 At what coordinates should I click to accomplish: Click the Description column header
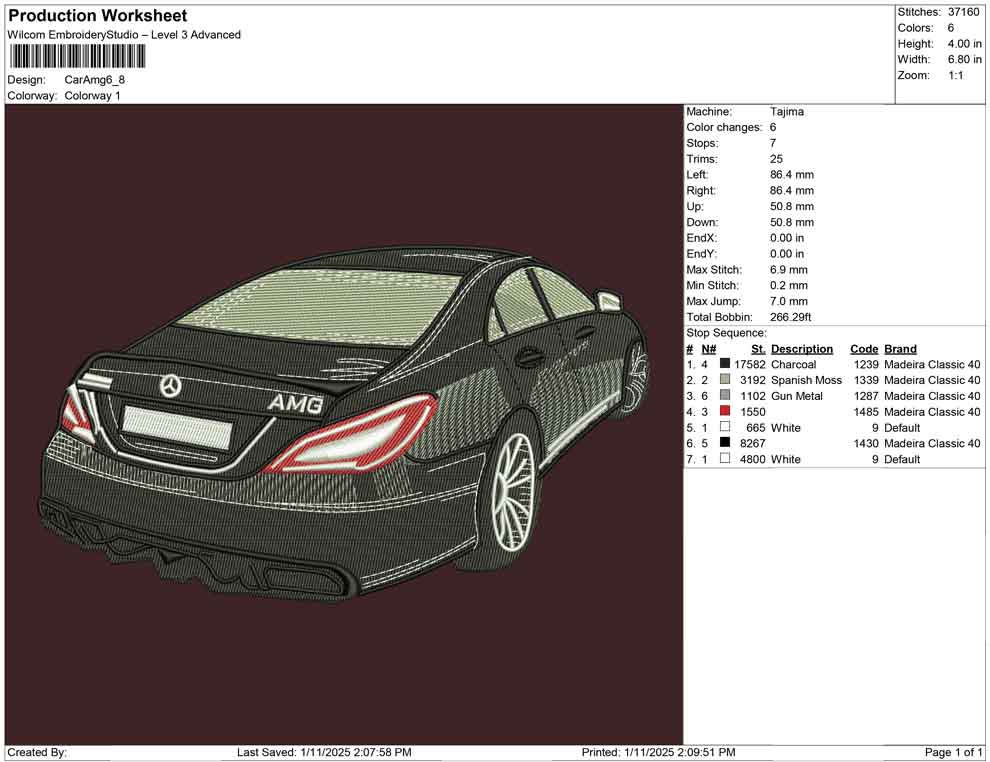805,348
